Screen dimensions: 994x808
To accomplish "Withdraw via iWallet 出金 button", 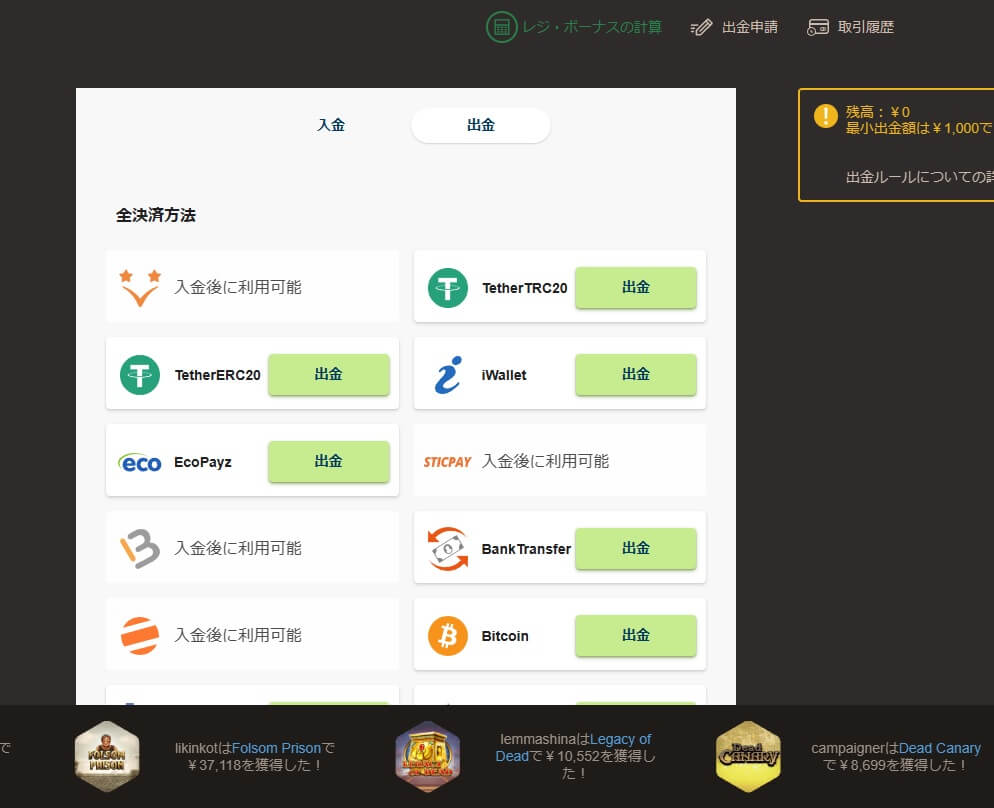I will [x=636, y=374].
